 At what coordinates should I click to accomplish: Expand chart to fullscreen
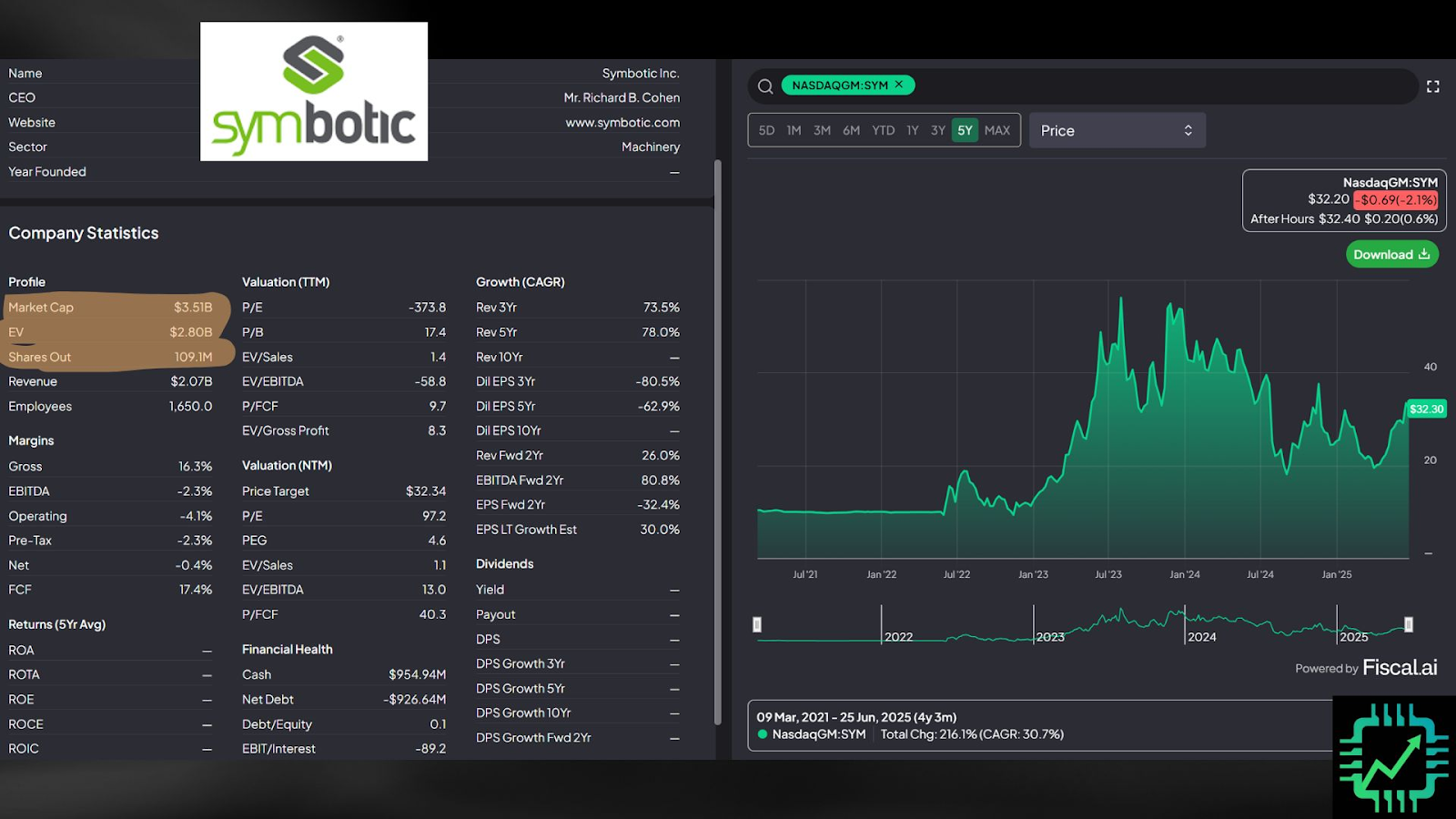(1432, 86)
